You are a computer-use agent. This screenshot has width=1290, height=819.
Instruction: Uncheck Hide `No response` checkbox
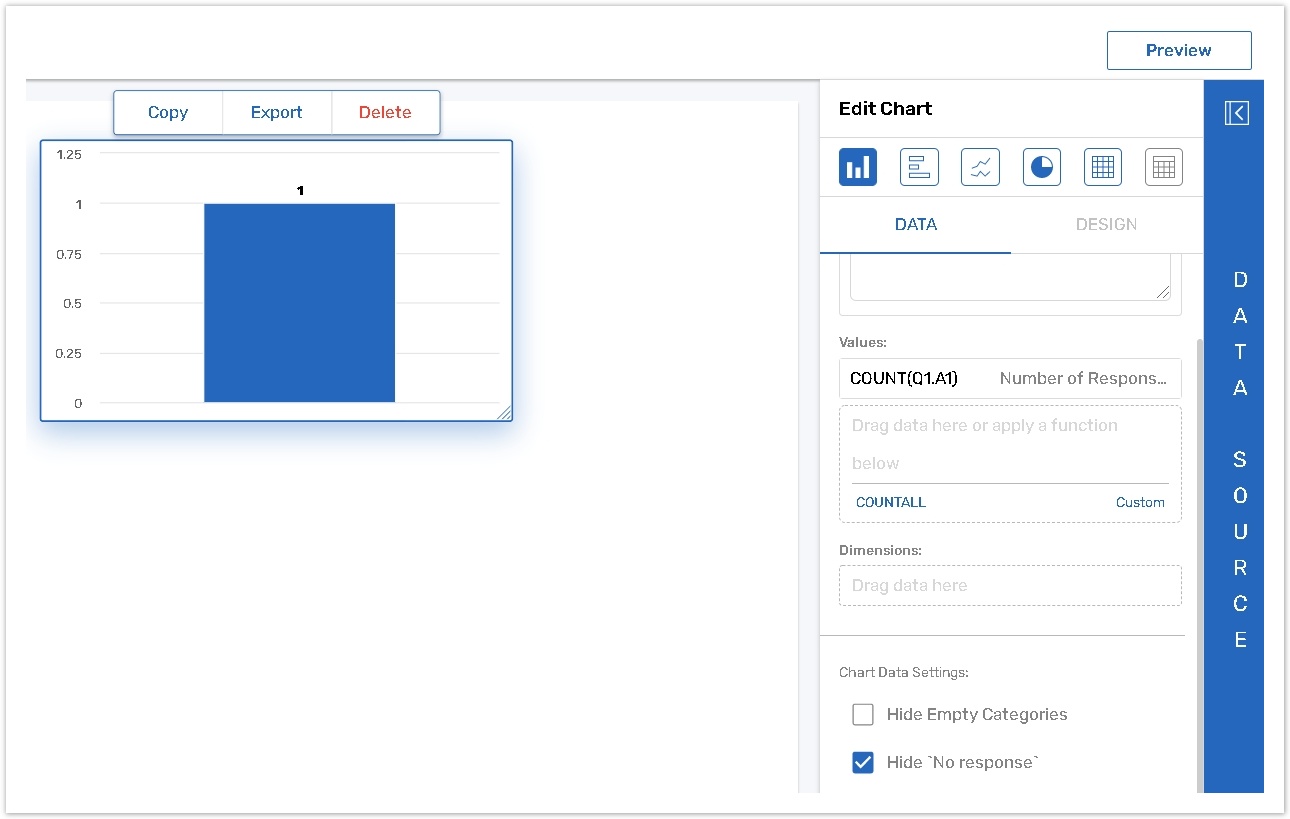[863, 762]
